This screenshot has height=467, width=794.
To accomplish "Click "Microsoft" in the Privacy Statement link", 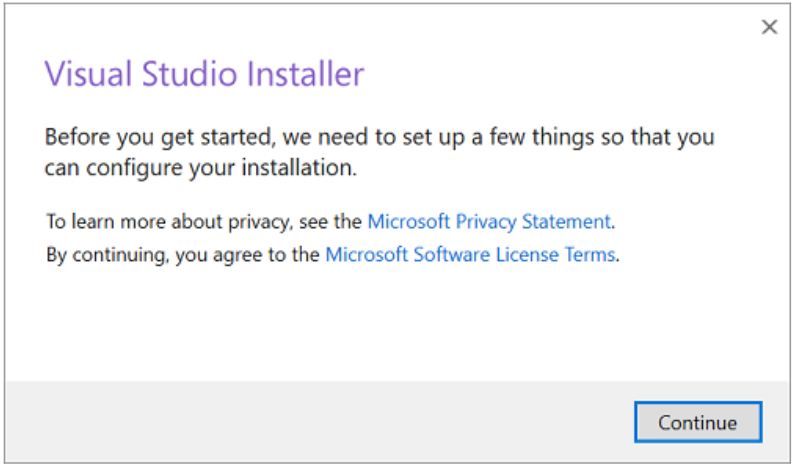I will click(x=406, y=221).
